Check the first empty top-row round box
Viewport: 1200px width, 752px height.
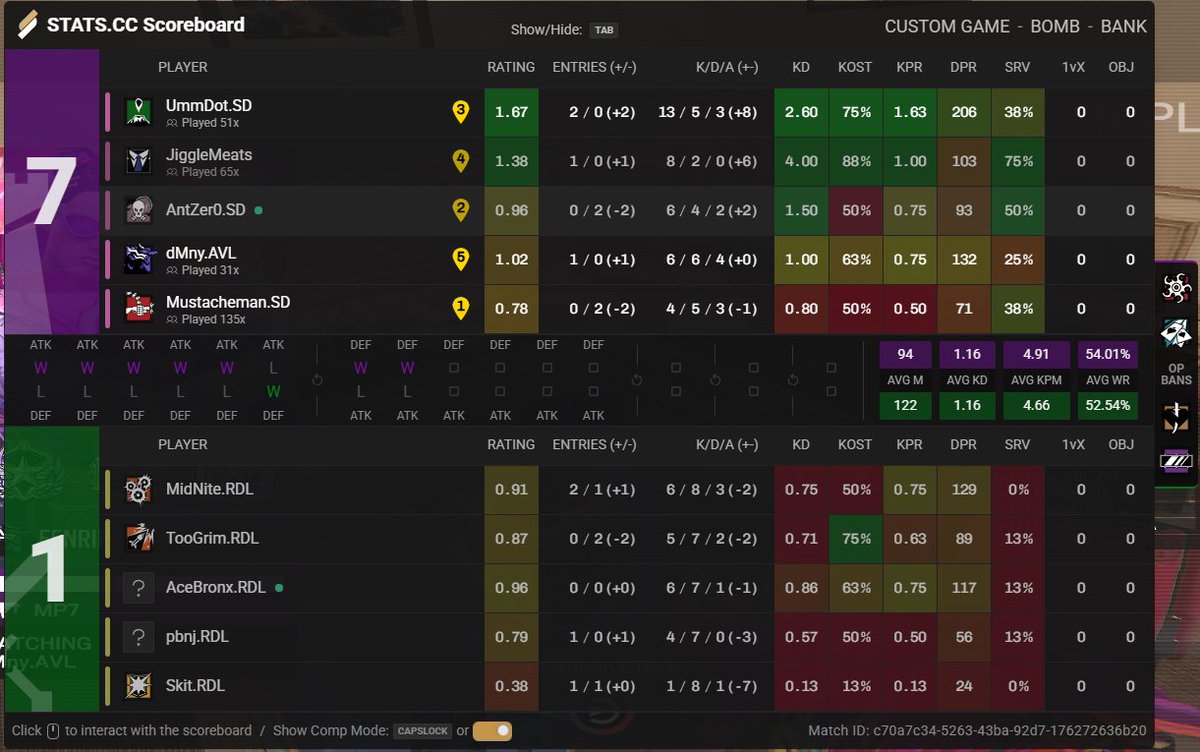pyautogui.click(x=454, y=368)
